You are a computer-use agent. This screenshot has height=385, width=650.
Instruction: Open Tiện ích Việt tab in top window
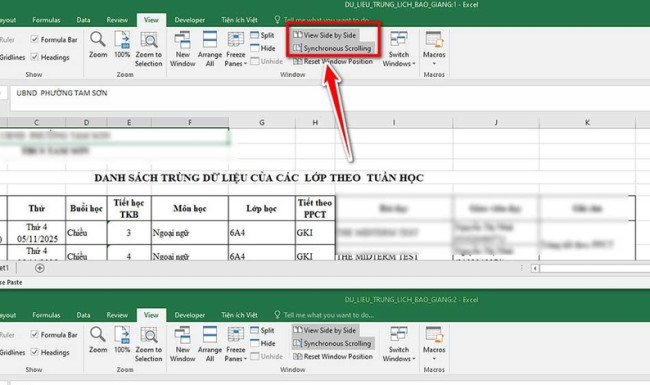(239, 20)
